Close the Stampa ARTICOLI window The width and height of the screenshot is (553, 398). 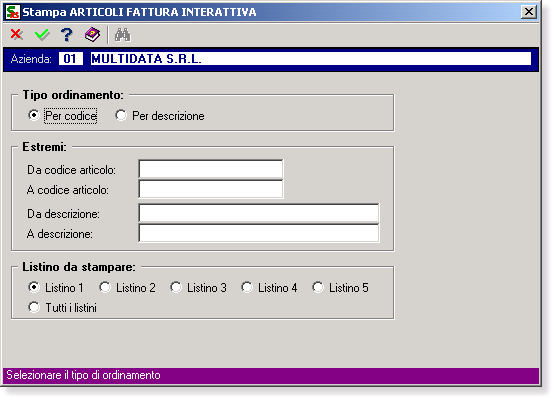529,12
